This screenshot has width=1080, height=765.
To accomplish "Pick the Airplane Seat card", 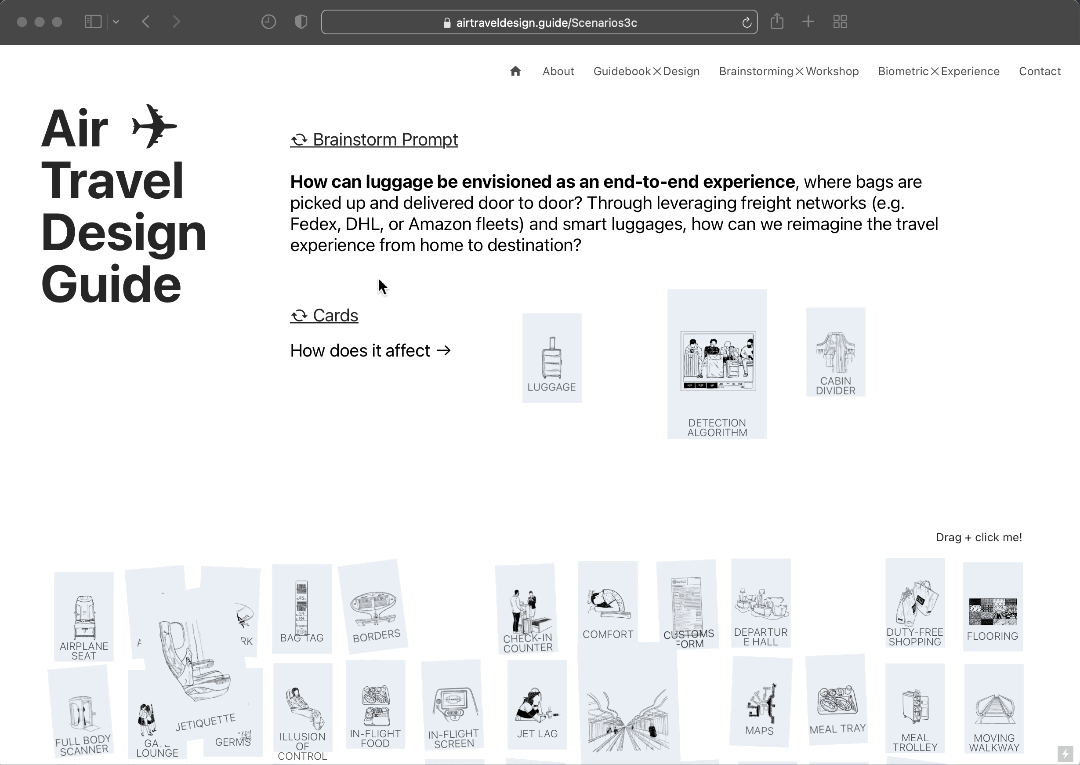I will point(83,617).
